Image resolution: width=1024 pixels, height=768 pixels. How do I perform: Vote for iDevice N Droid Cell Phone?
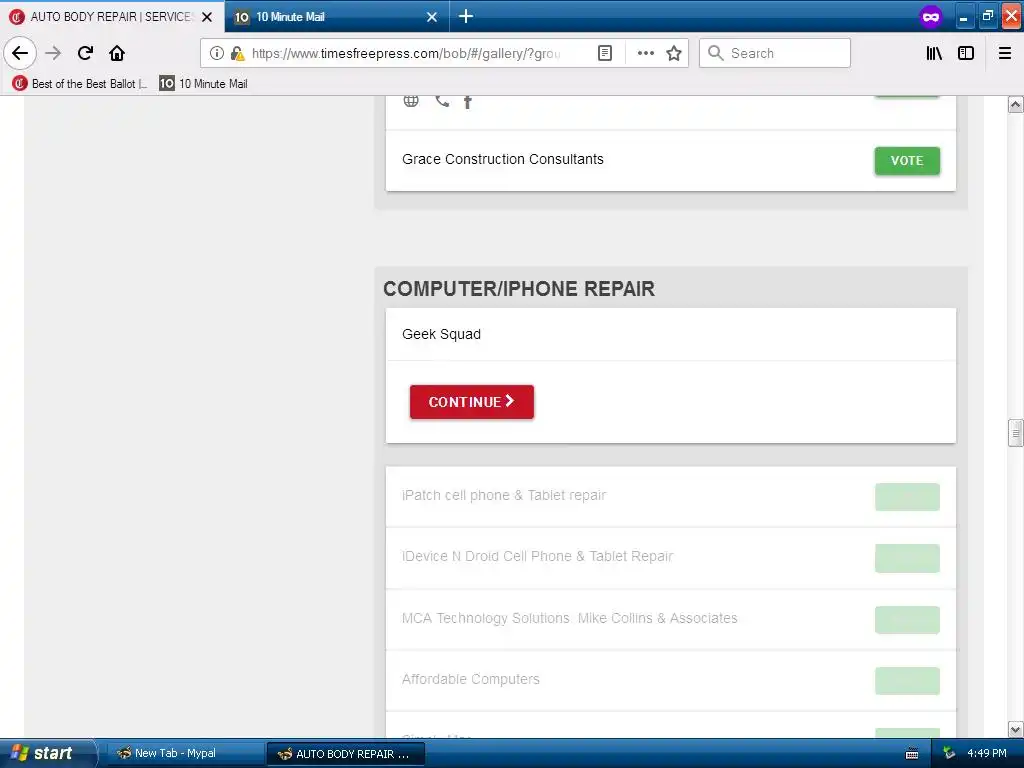[x=907, y=558]
